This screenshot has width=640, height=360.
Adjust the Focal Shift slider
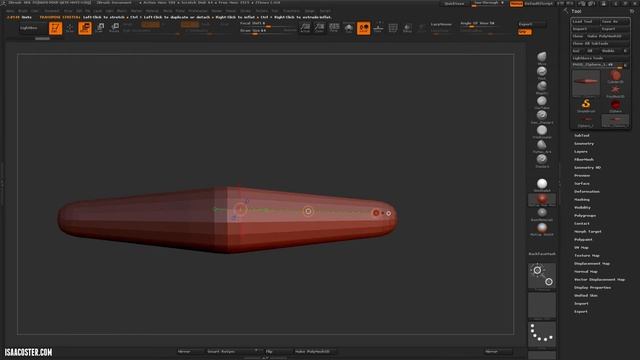(268, 24)
